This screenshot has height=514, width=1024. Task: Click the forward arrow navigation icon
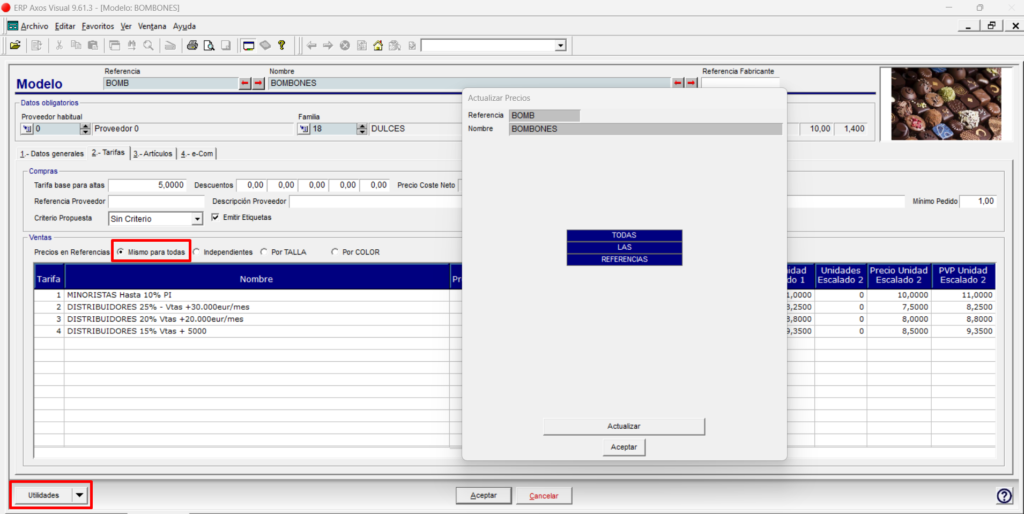pos(328,46)
